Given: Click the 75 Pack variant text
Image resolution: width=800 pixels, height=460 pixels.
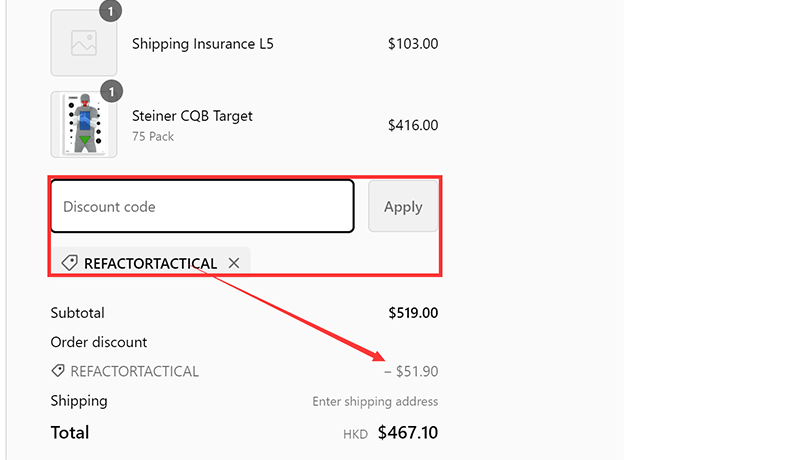Looking at the screenshot, I should click(153, 136).
